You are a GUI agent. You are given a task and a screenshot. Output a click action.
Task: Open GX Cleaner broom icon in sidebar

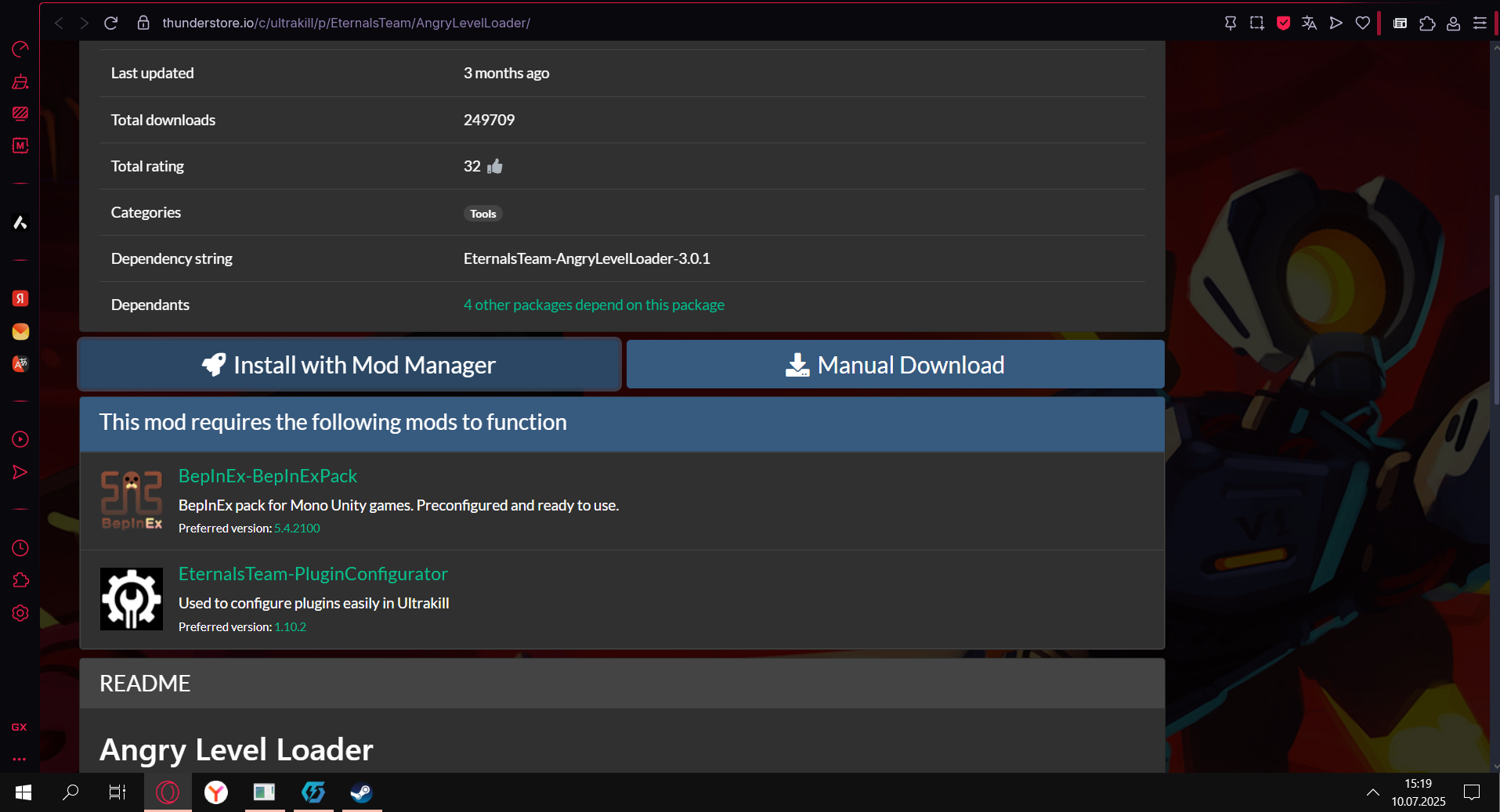point(20,81)
